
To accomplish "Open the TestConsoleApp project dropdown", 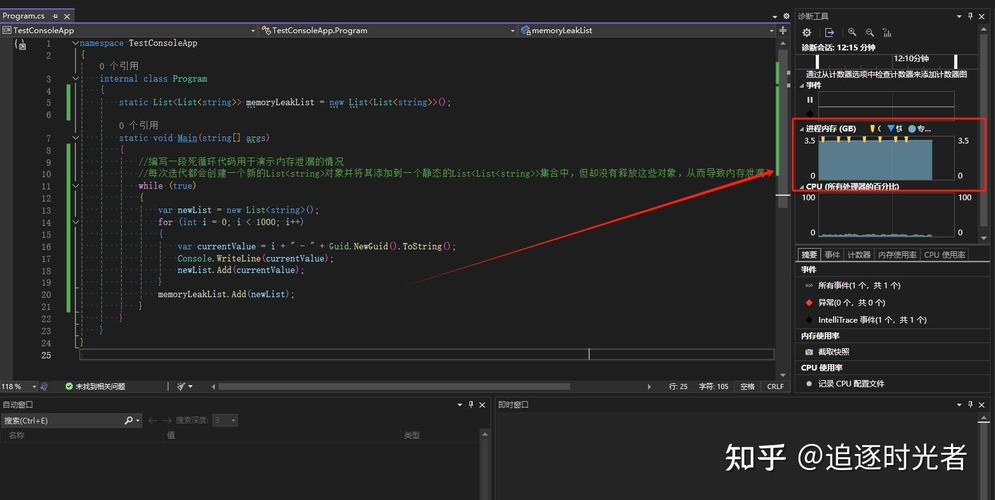I will (x=253, y=30).
